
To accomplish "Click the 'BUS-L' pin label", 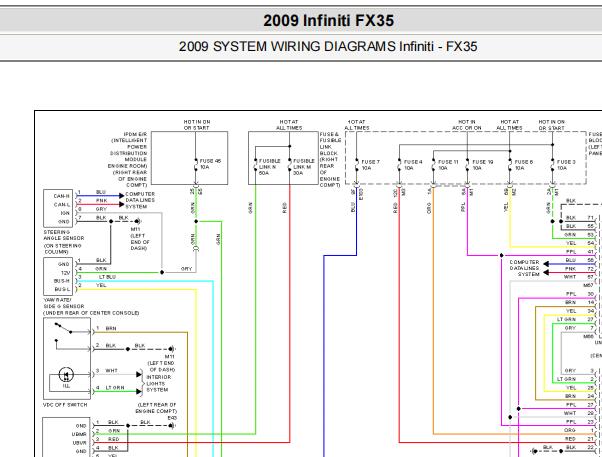I will (x=62, y=289).
